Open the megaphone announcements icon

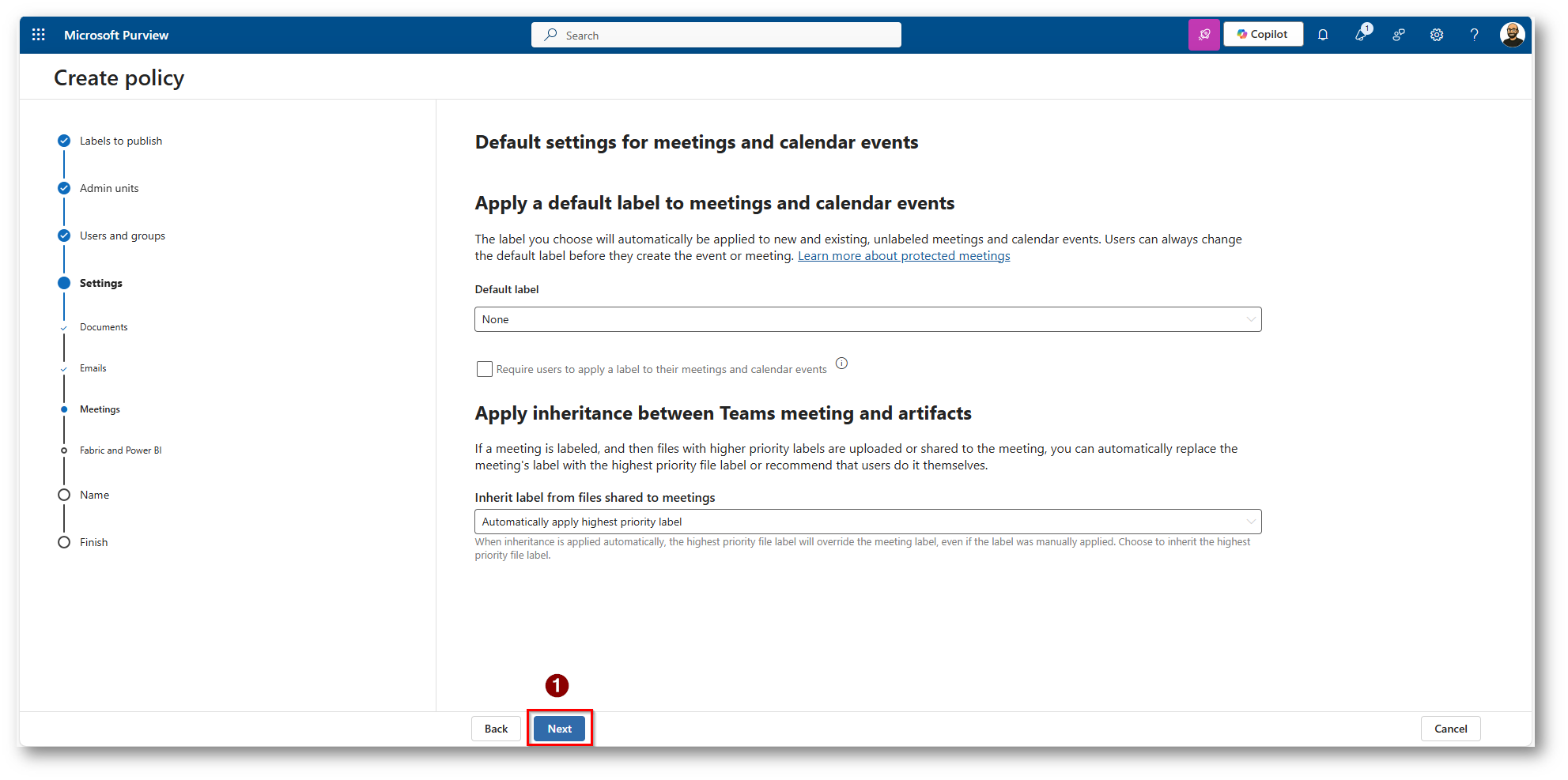click(x=1362, y=34)
